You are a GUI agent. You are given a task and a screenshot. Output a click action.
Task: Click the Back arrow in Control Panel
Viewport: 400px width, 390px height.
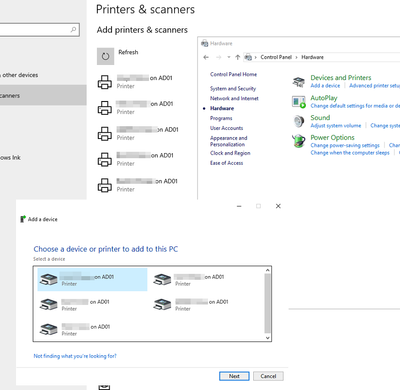click(206, 57)
